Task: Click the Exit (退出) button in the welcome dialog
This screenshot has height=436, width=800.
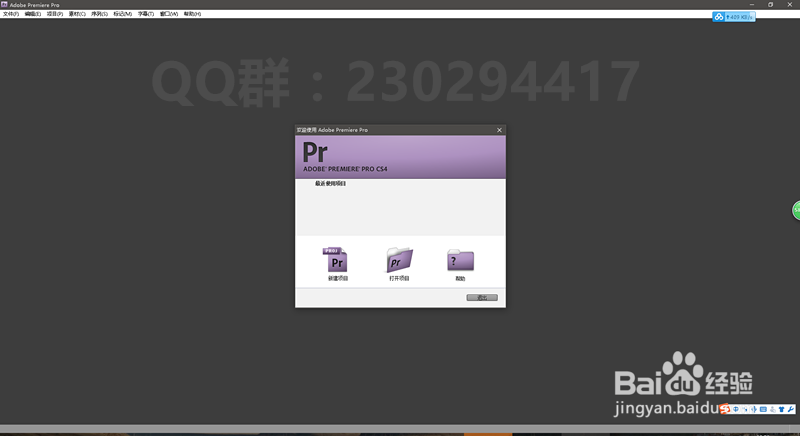Action: (x=482, y=297)
